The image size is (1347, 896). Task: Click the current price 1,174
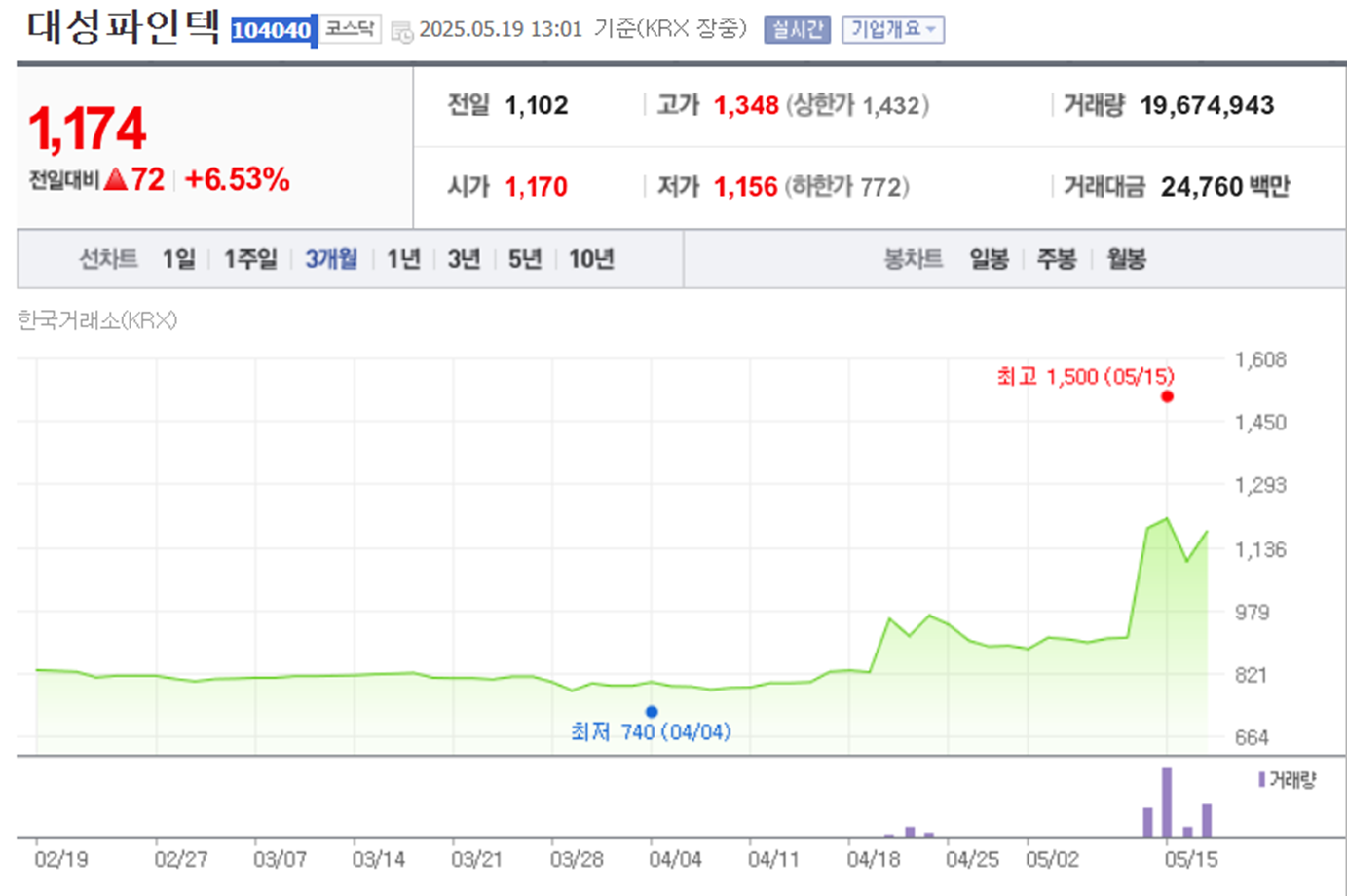(x=87, y=129)
